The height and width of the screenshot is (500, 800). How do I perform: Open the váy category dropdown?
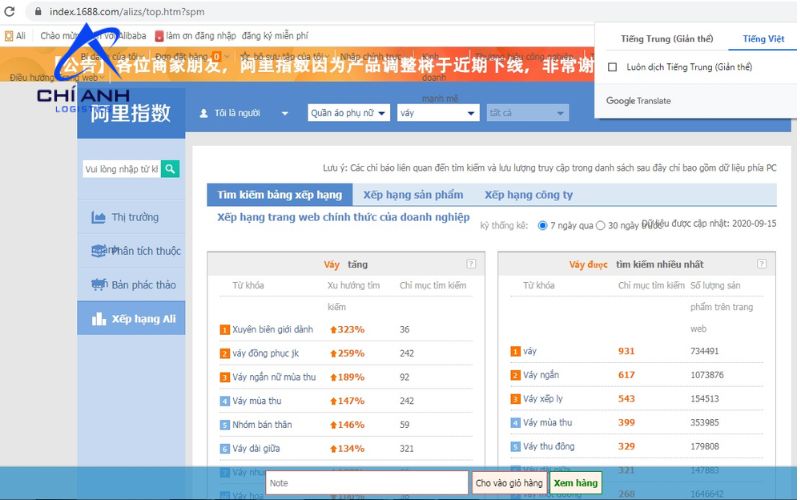click(438, 113)
